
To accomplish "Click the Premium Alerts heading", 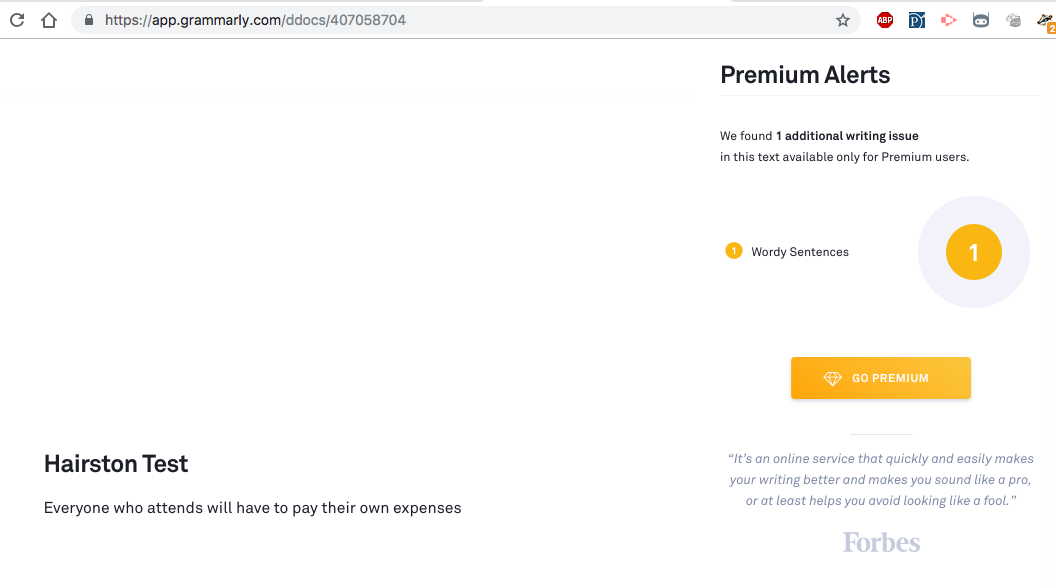I will click(805, 75).
